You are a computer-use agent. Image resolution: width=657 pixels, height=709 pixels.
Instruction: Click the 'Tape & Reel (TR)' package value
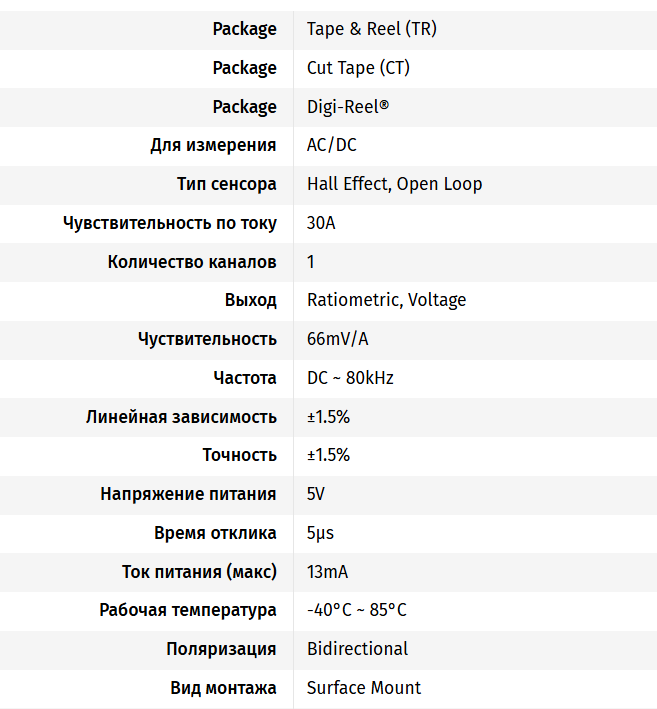coord(371,29)
